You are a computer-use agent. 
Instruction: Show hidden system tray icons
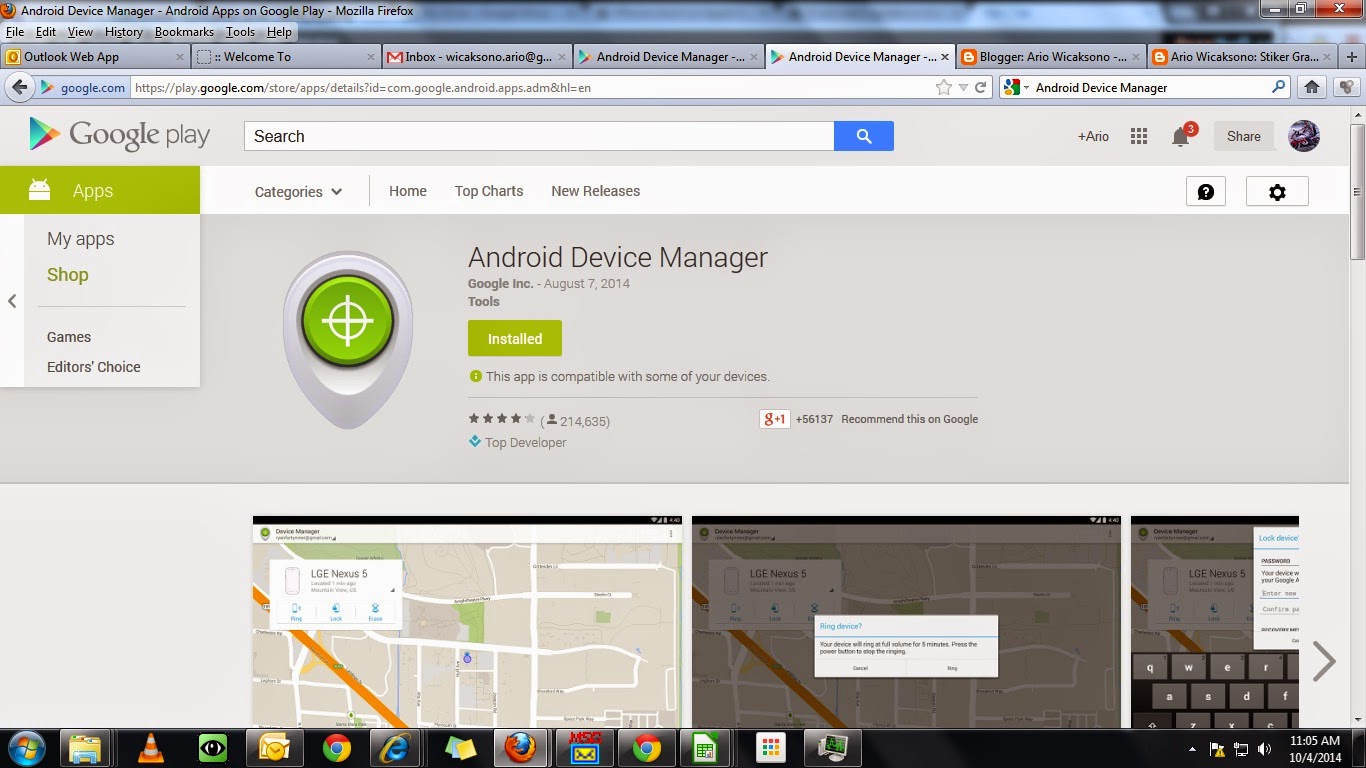click(1192, 748)
